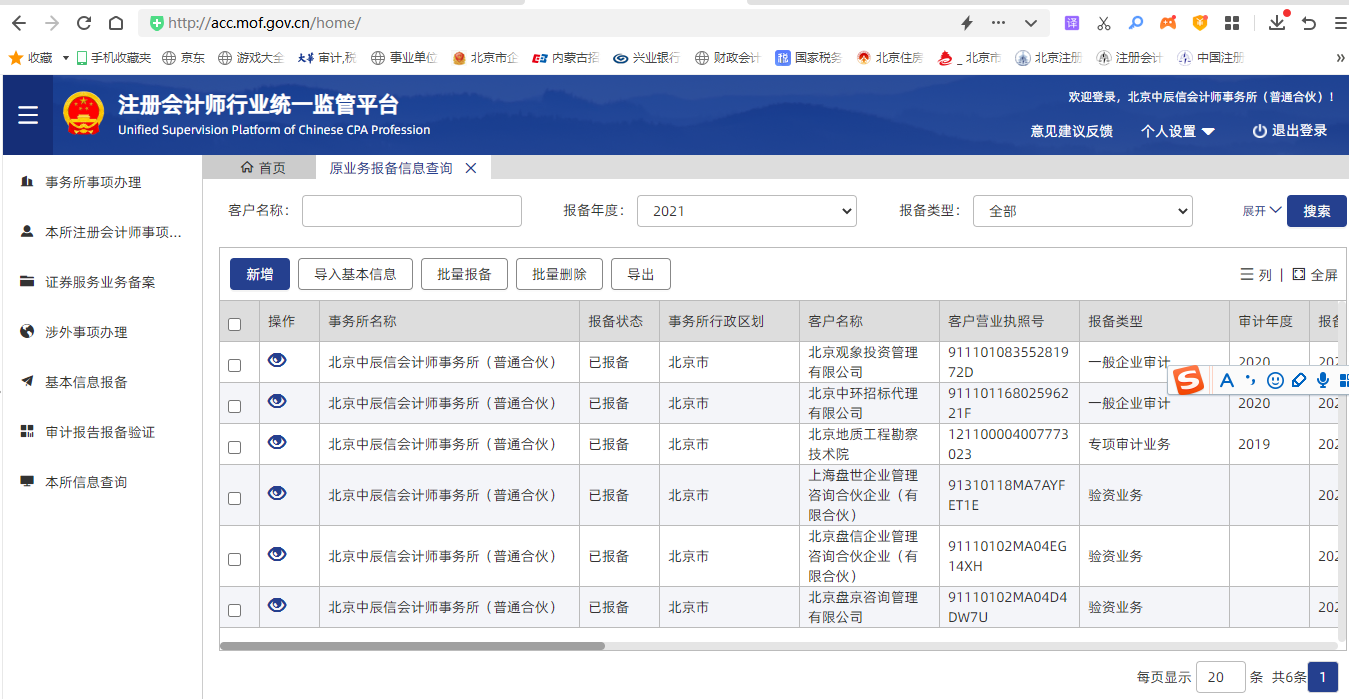The image size is (1349, 699).
Task: Click the 退出登录 power icon
Action: pyautogui.click(x=1259, y=131)
